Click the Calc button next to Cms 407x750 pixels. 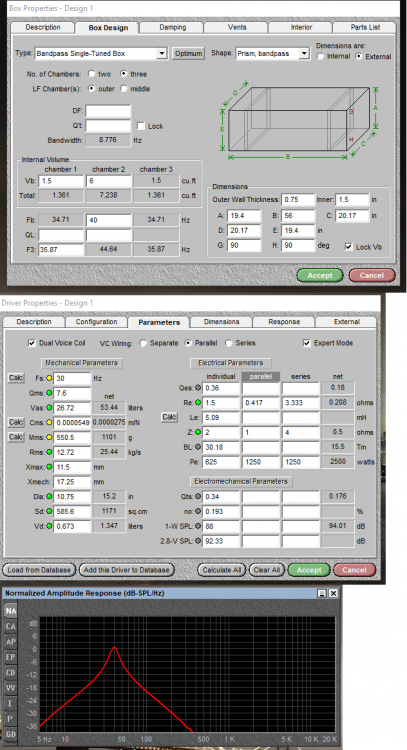[x=16, y=422]
